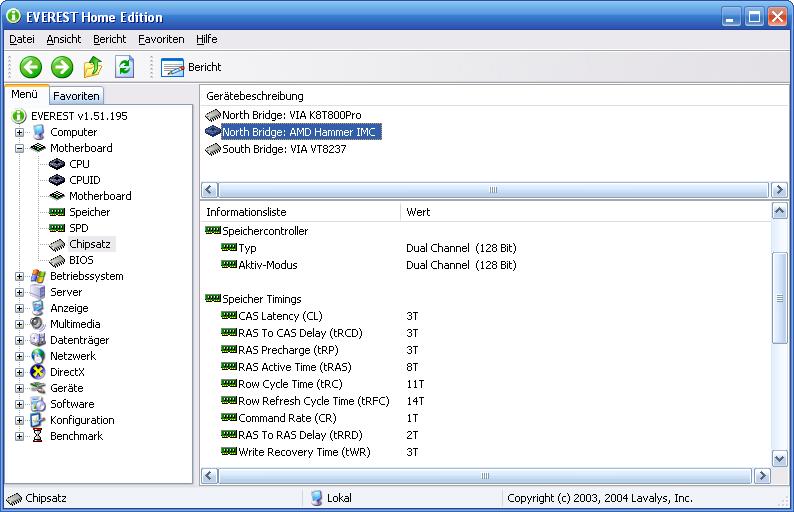The width and height of the screenshot is (794, 512).
Task: Open the Bericht report toolbar button
Action: (191, 67)
